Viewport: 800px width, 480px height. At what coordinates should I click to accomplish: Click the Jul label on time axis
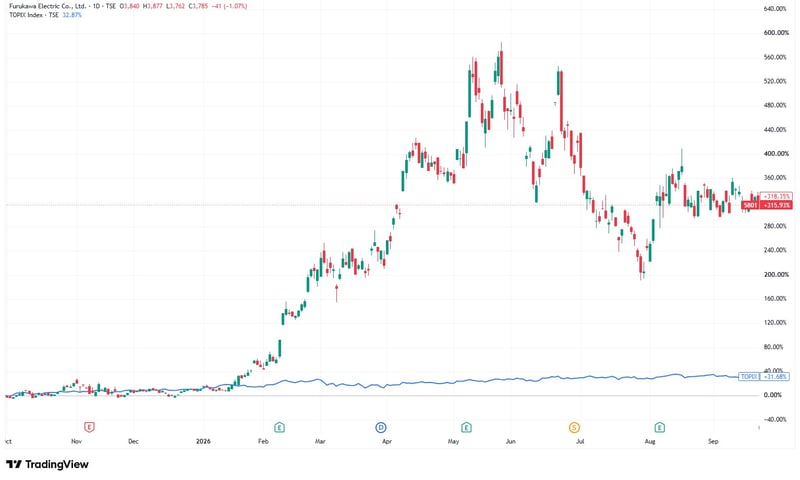pos(580,441)
